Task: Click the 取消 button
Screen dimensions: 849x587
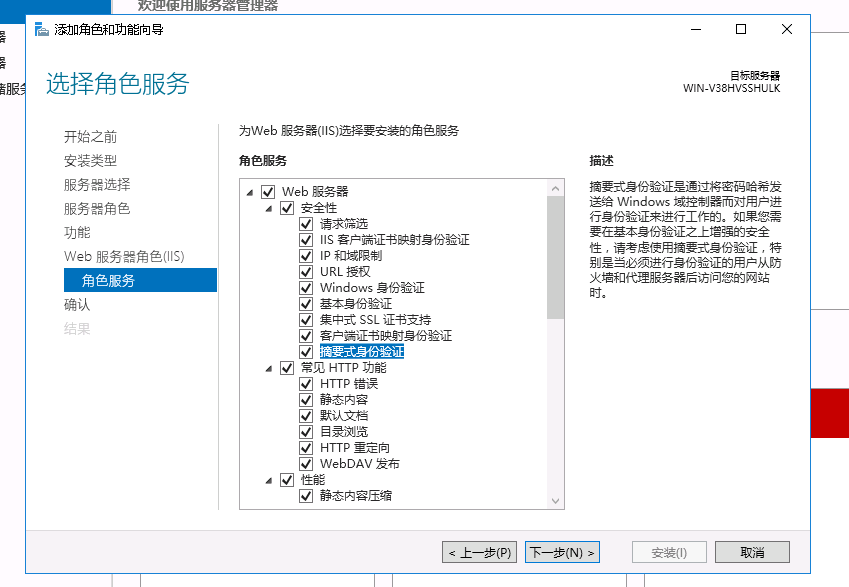Action: pos(752,552)
